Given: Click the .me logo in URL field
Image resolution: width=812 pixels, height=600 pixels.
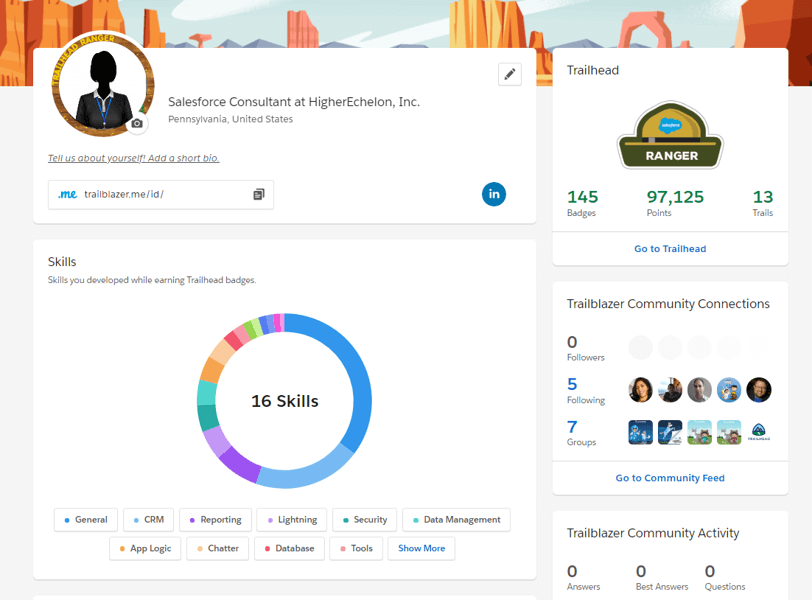Looking at the screenshot, I should coord(67,194).
